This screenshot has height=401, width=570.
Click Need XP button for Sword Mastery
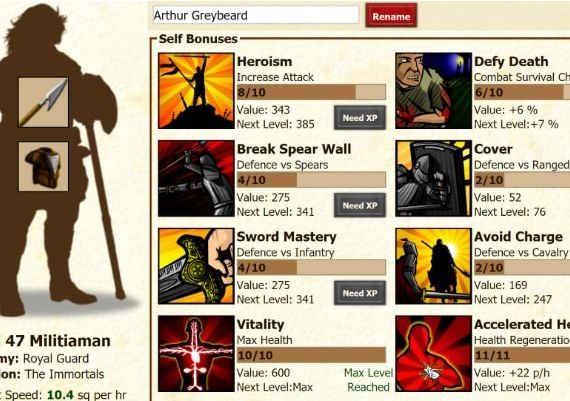(x=360, y=293)
